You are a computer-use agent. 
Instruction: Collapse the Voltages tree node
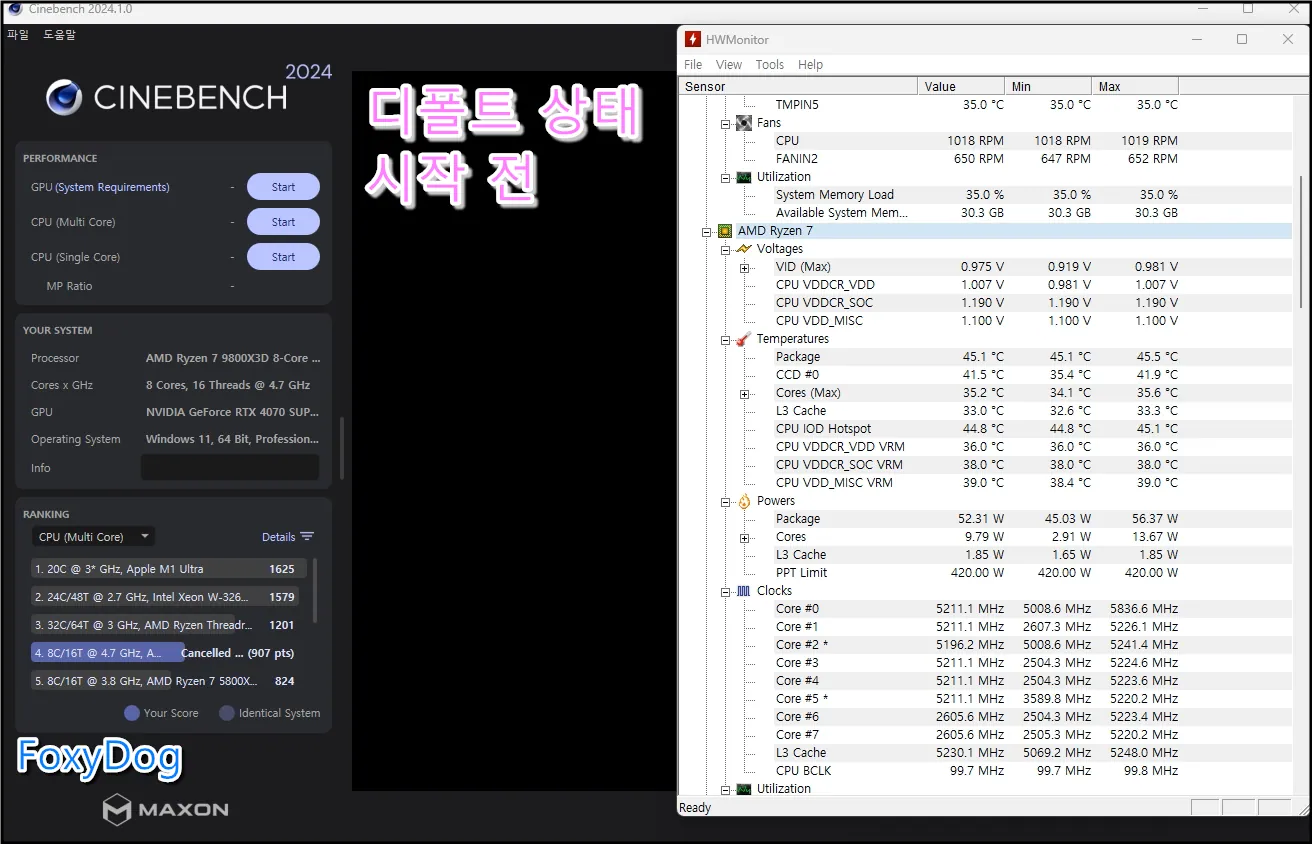[726, 249]
